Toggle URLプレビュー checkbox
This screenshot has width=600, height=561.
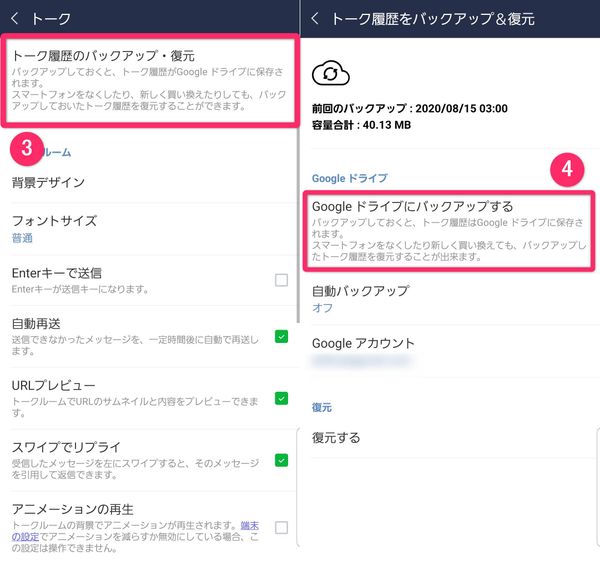(281, 398)
